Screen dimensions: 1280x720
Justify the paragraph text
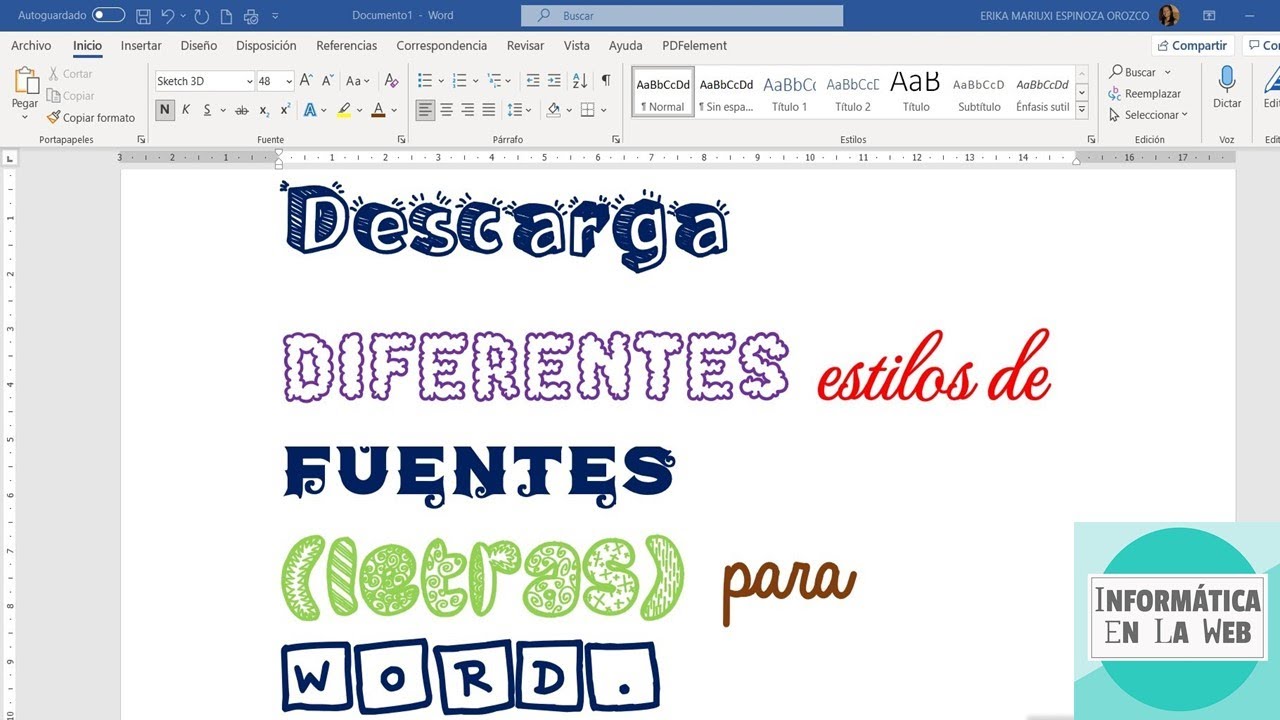489,110
